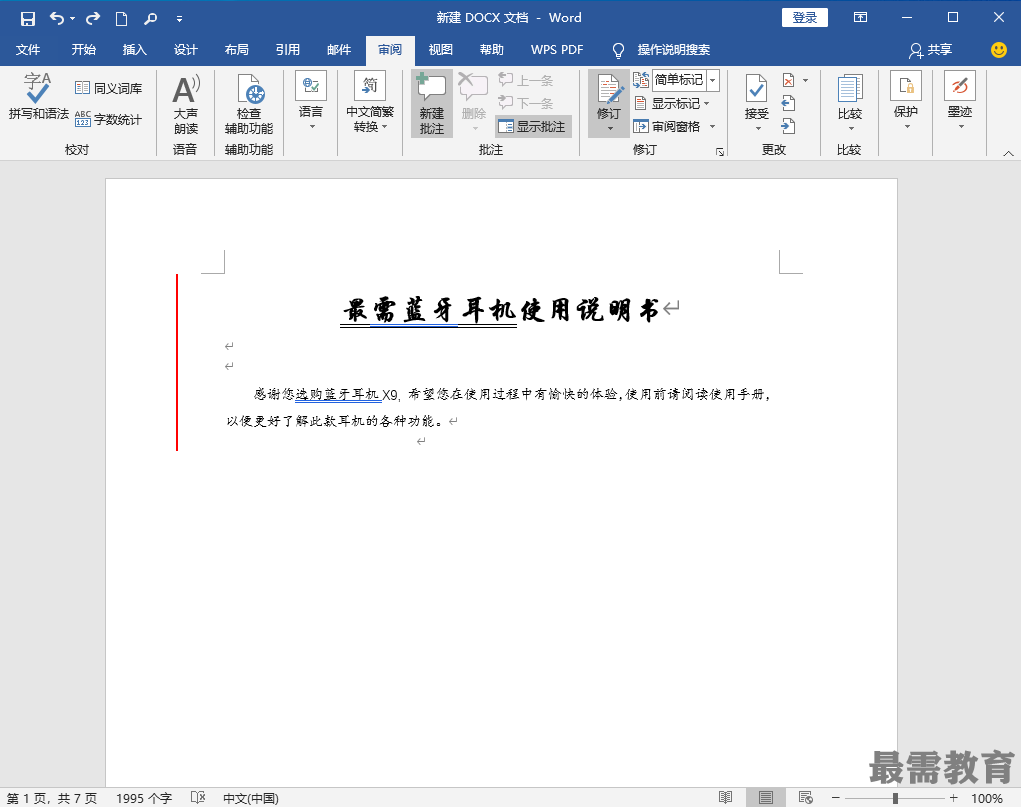Select print layout view in status bar
Viewport: 1021px width, 807px height.
click(x=766, y=797)
